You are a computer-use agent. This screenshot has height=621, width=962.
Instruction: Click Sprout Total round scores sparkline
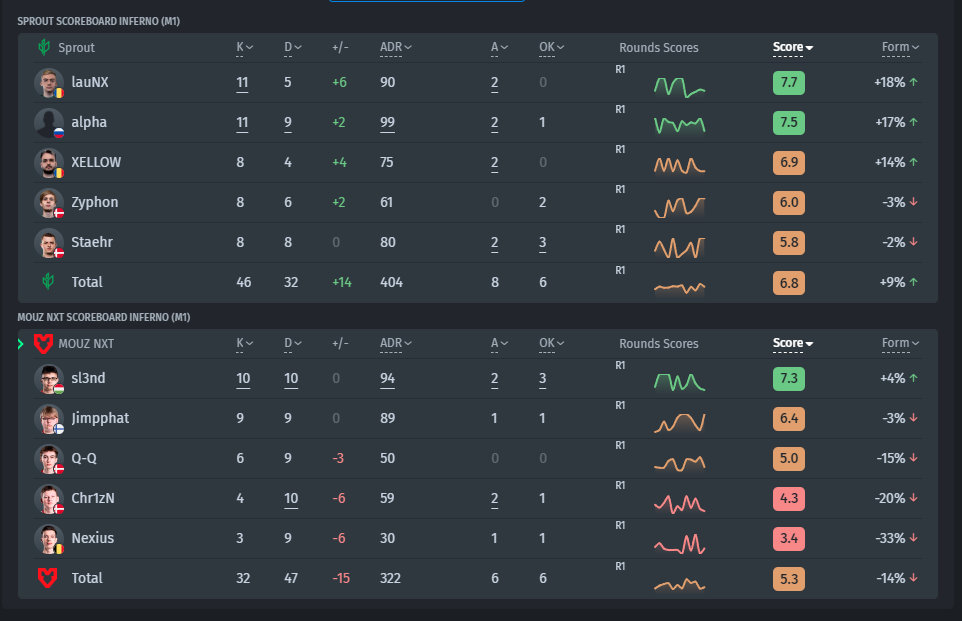tap(680, 288)
